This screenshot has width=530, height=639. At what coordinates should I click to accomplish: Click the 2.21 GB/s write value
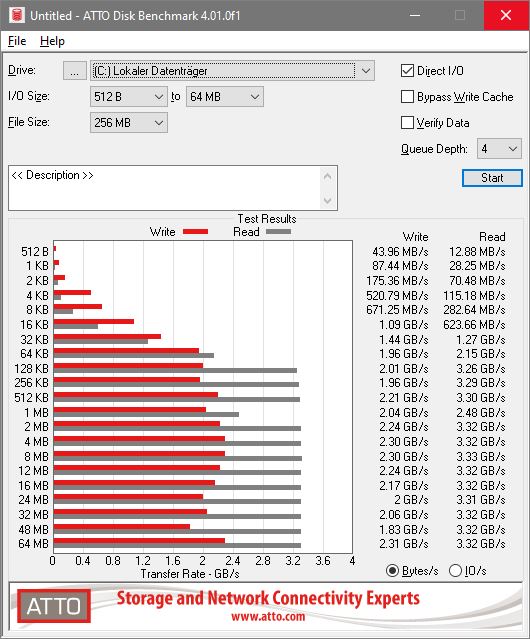(x=404, y=398)
